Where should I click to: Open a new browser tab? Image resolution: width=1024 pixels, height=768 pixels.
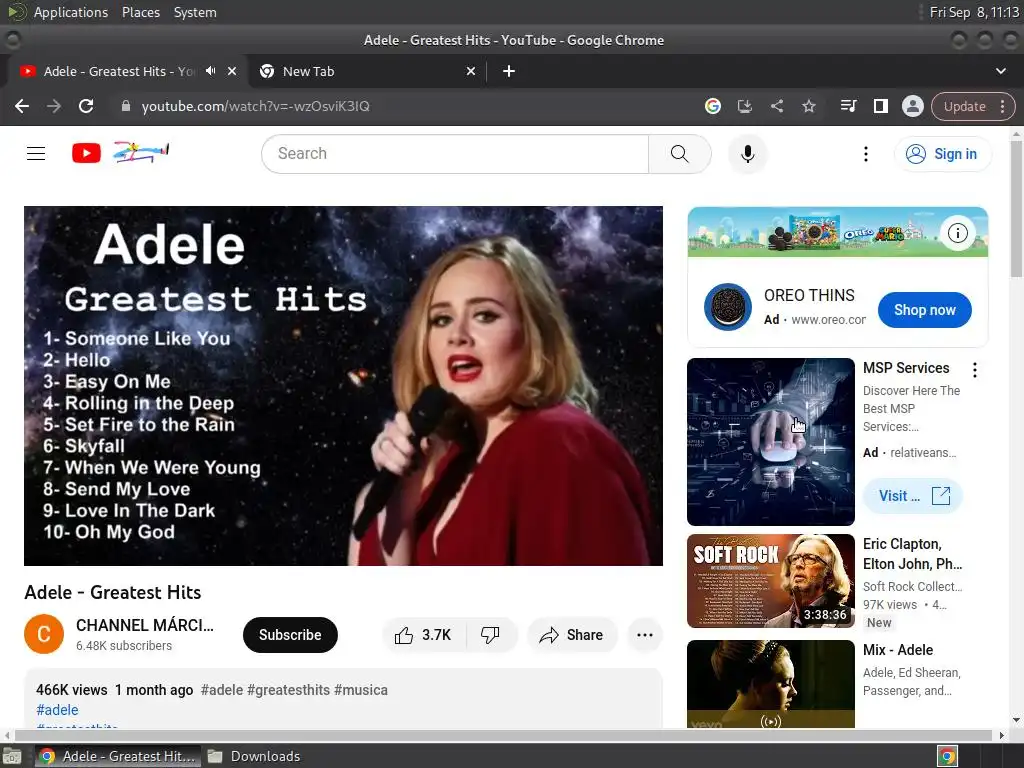coord(509,71)
